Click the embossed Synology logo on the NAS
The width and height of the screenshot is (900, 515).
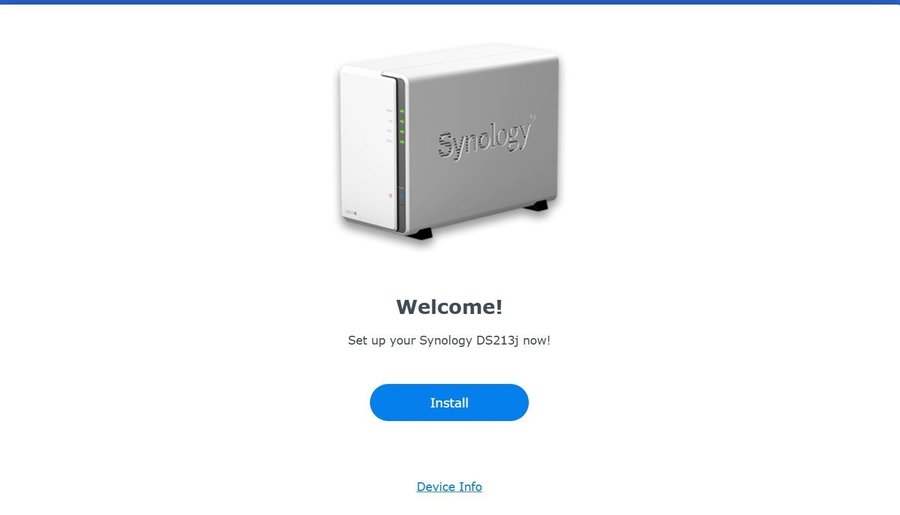coord(486,138)
